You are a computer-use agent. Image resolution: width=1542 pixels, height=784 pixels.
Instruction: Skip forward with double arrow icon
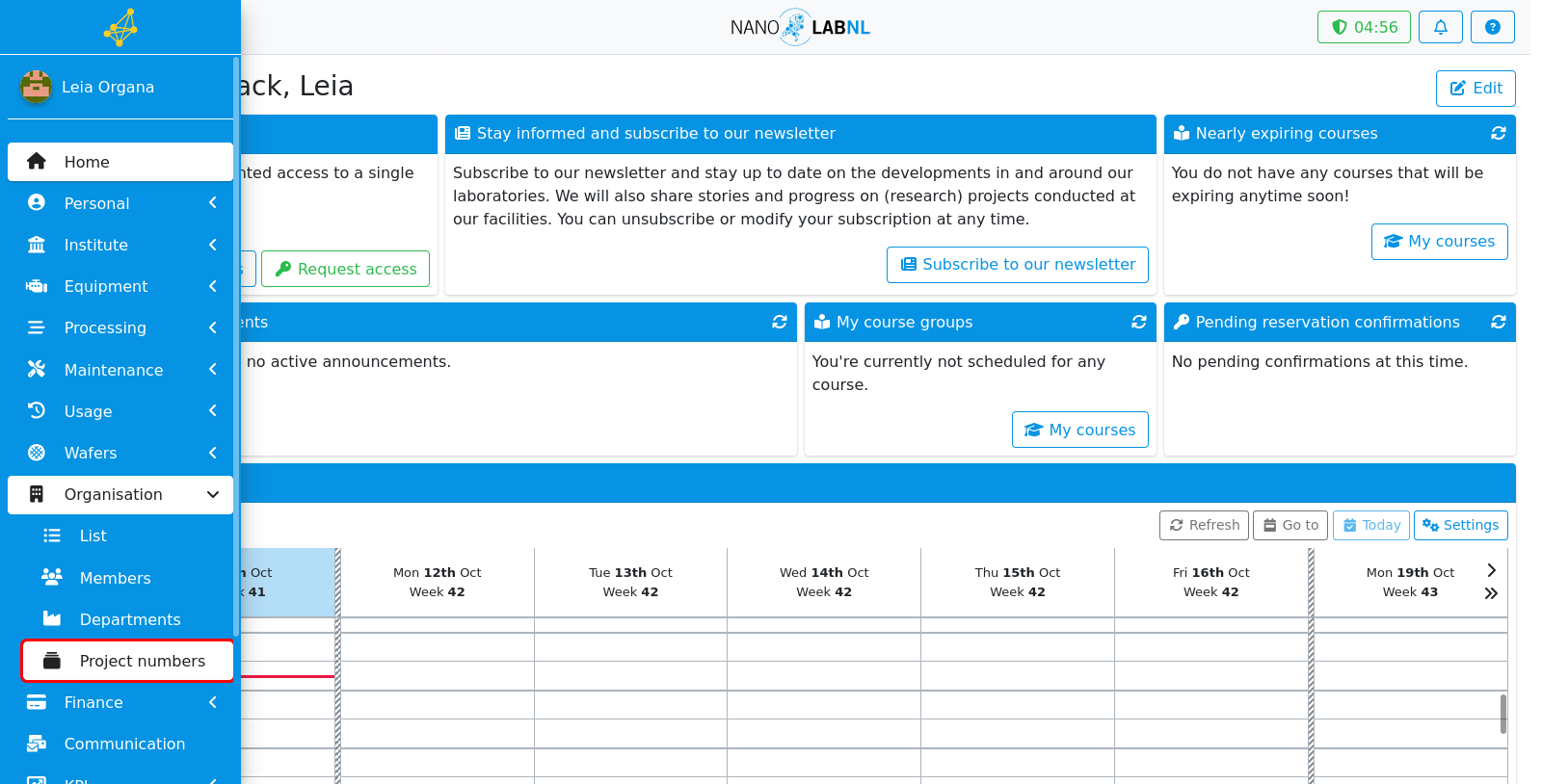point(1492,593)
